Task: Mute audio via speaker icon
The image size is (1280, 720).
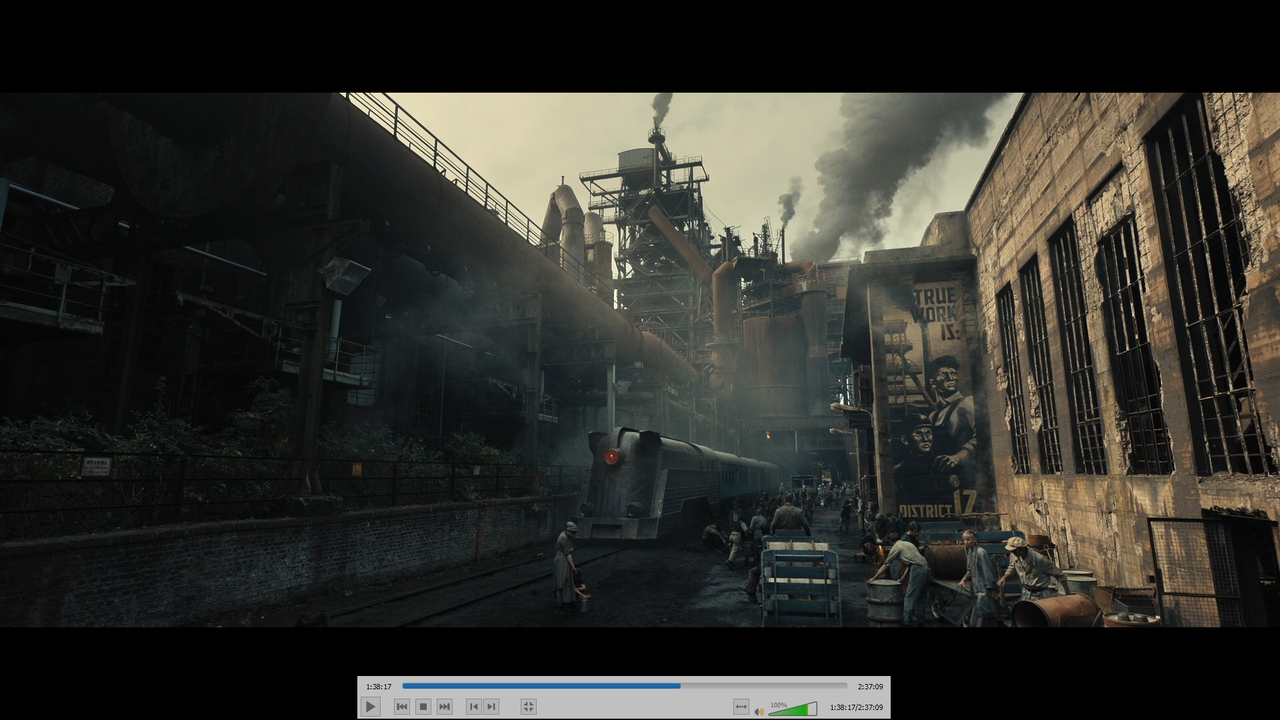Action: point(759,711)
